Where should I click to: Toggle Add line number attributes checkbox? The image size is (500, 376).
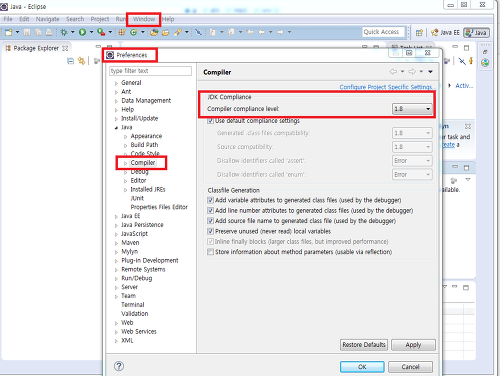(210, 211)
